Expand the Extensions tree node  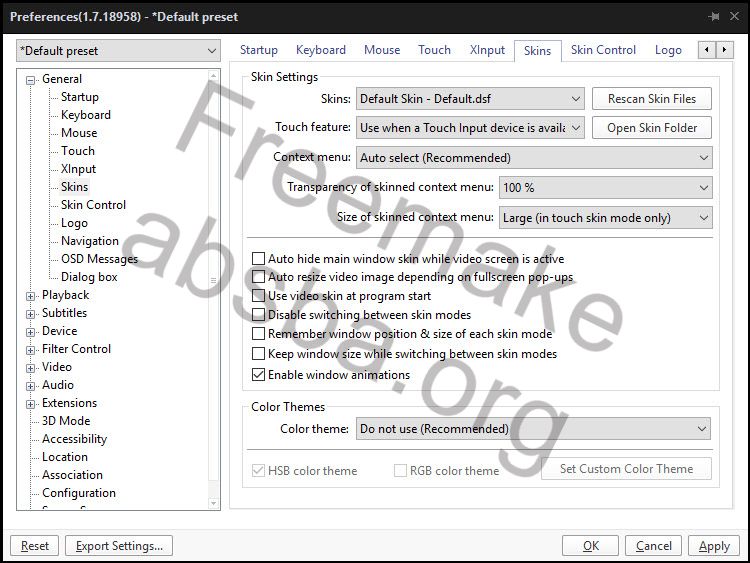(31, 404)
